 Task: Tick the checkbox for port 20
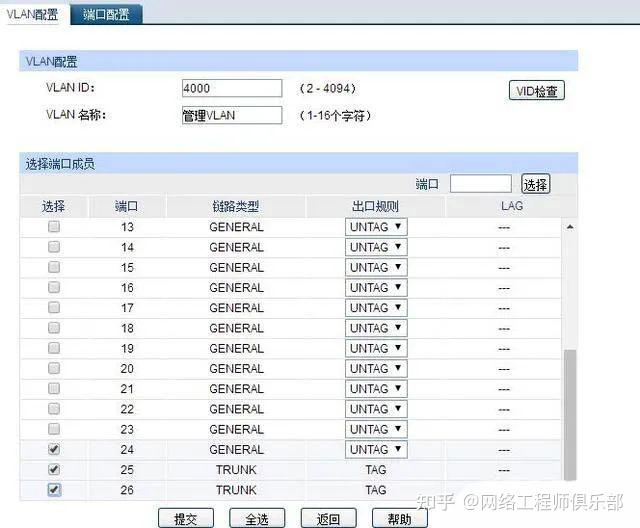coord(54,368)
